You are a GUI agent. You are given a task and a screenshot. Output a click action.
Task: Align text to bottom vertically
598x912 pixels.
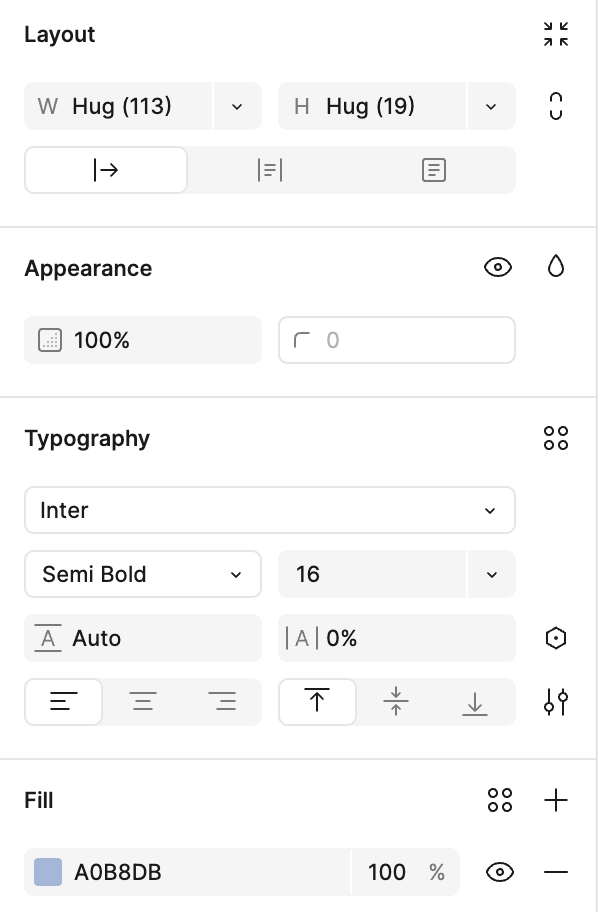click(x=475, y=702)
